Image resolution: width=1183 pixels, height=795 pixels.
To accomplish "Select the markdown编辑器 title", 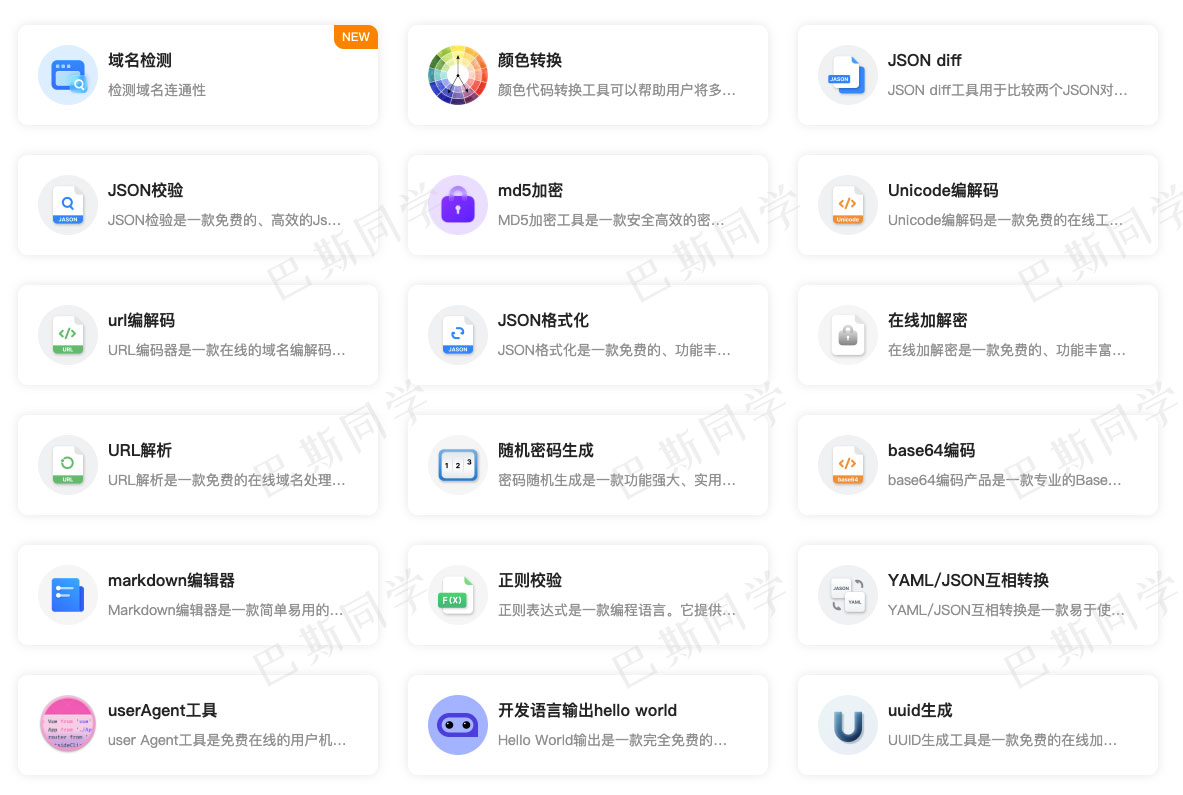I will tap(171, 580).
